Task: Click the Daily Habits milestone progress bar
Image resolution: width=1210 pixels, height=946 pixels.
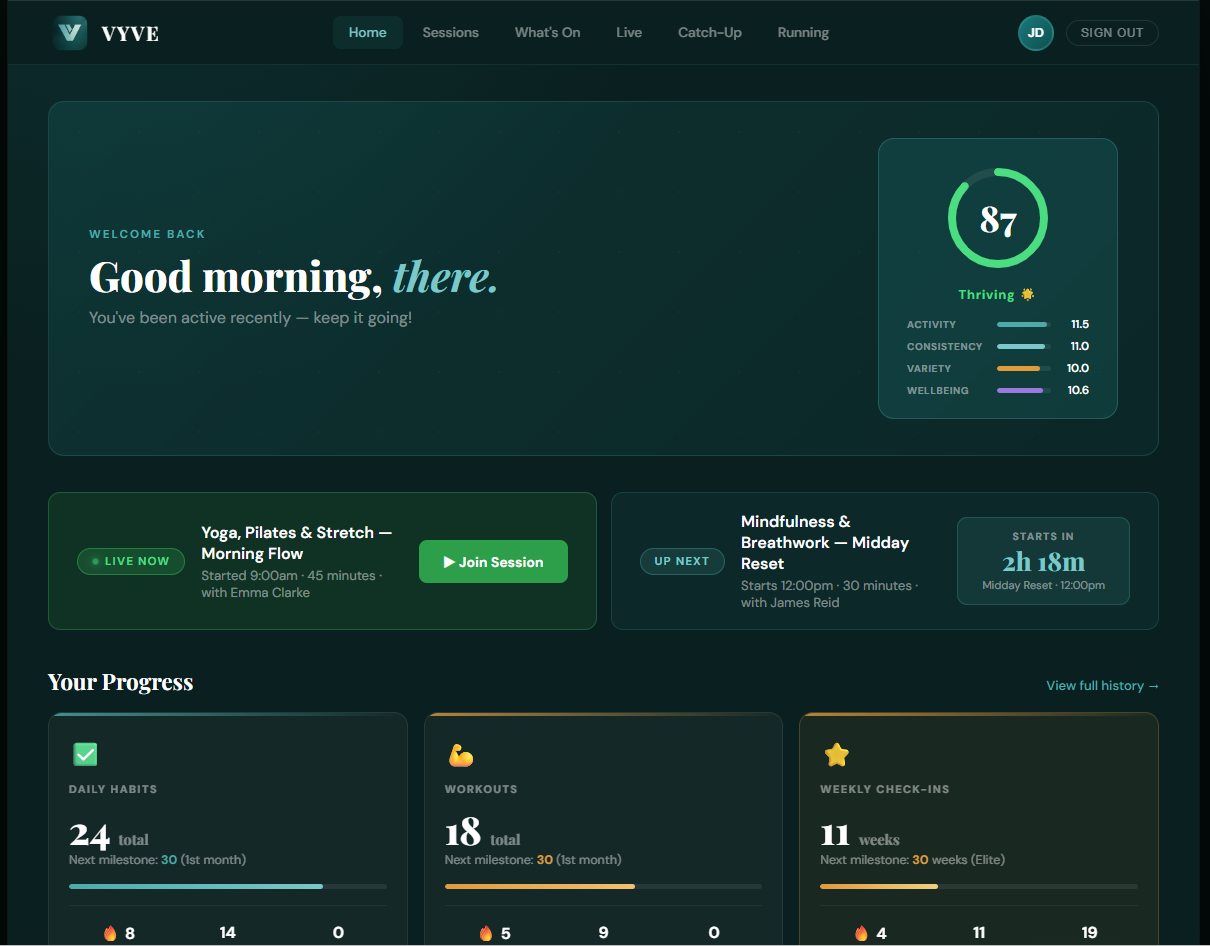Action: (x=228, y=887)
